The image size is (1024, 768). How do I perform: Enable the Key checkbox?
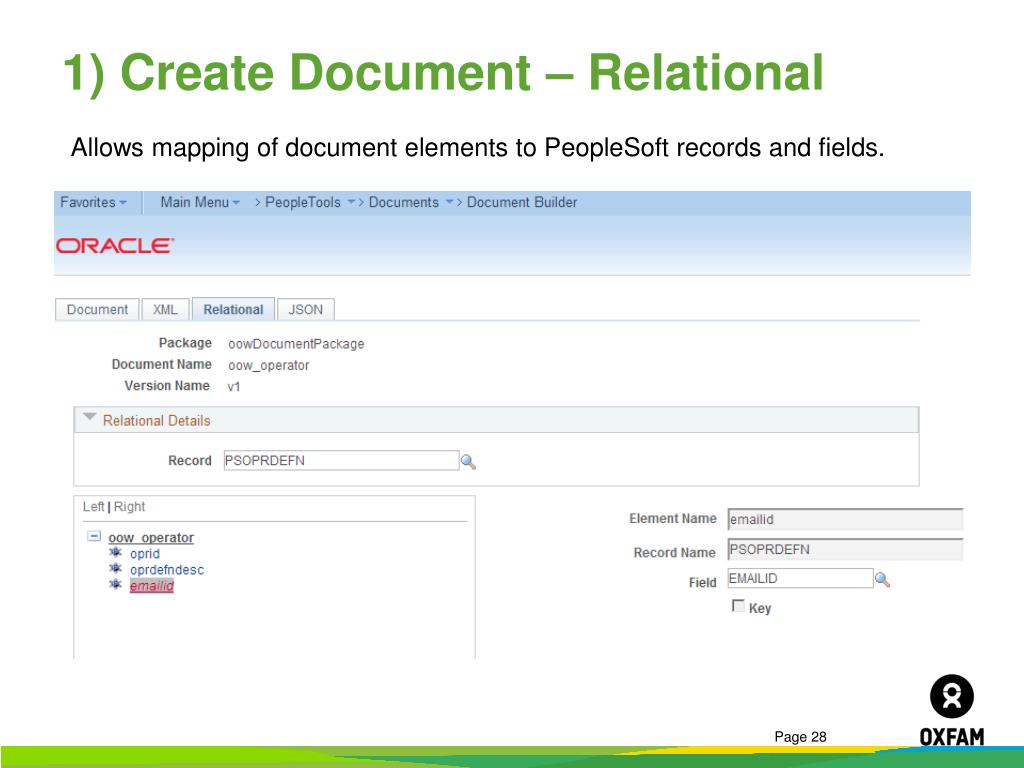[739, 606]
